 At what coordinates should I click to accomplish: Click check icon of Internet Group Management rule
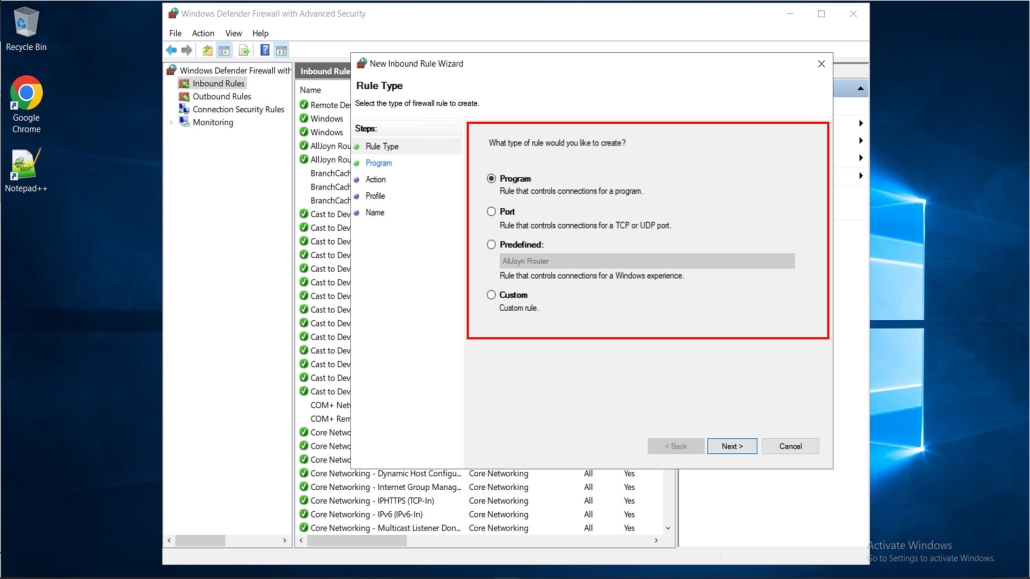[x=303, y=487]
